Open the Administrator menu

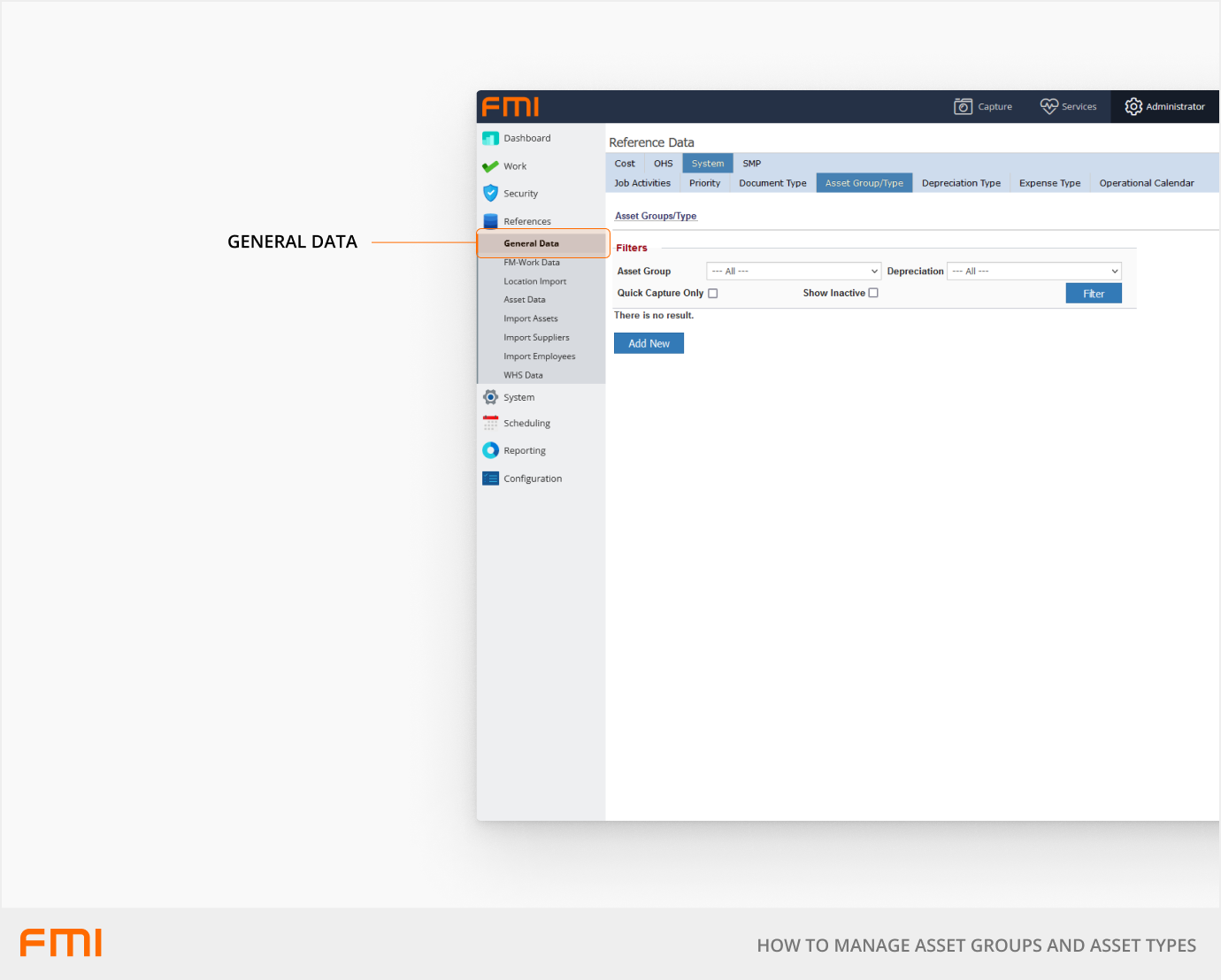pos(1164,107)
